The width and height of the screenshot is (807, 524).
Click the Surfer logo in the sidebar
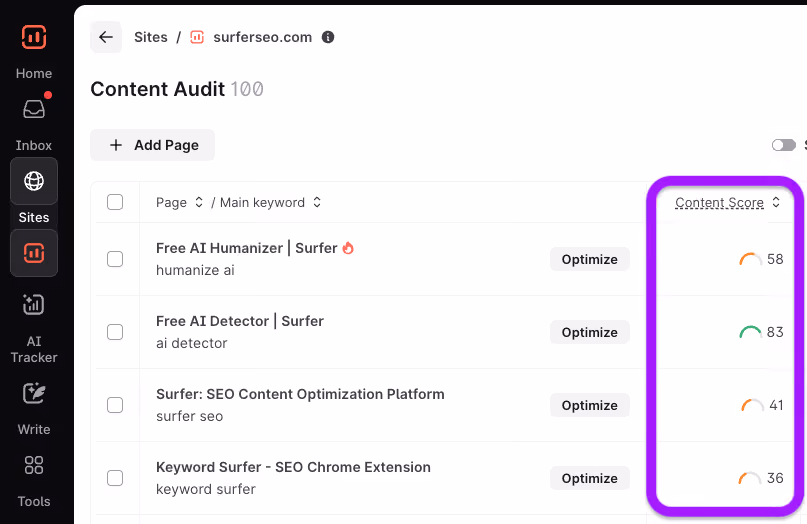[x=34, y=37]
